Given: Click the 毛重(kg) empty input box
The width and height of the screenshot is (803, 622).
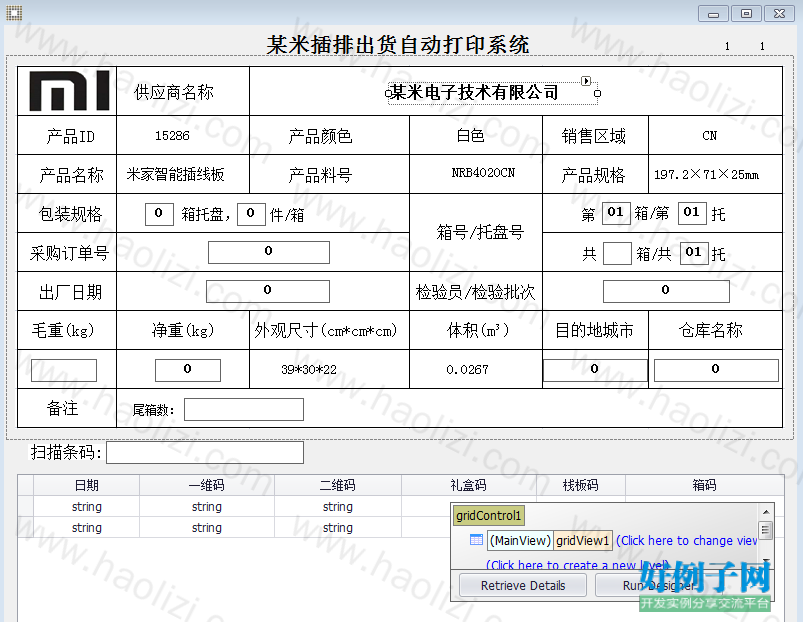Looking at the screenshot, I should tap(64, 370).
